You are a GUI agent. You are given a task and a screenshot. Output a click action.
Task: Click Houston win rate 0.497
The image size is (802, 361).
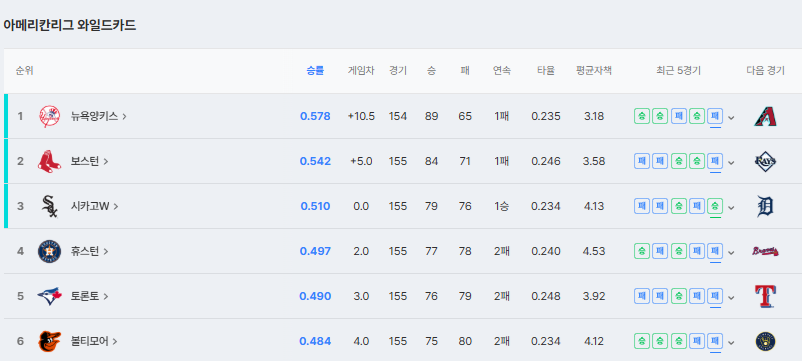tap(315, 252)
